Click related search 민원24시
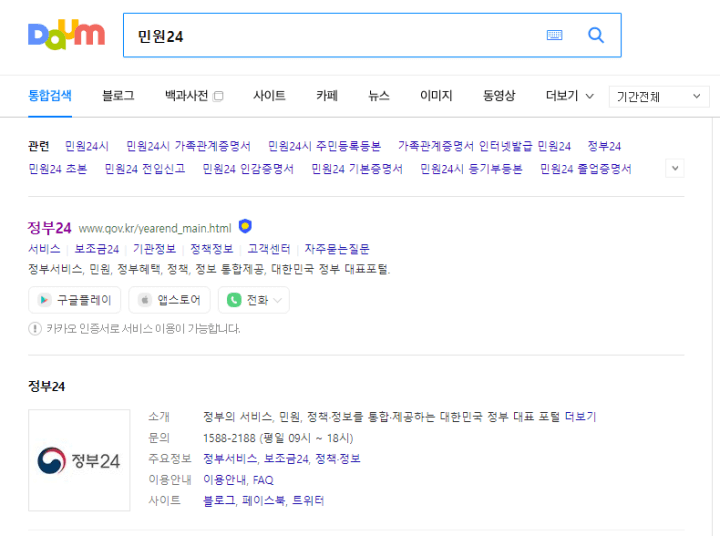Image resolution: width=720 pixels, height=536 pixels. point(87,146)
